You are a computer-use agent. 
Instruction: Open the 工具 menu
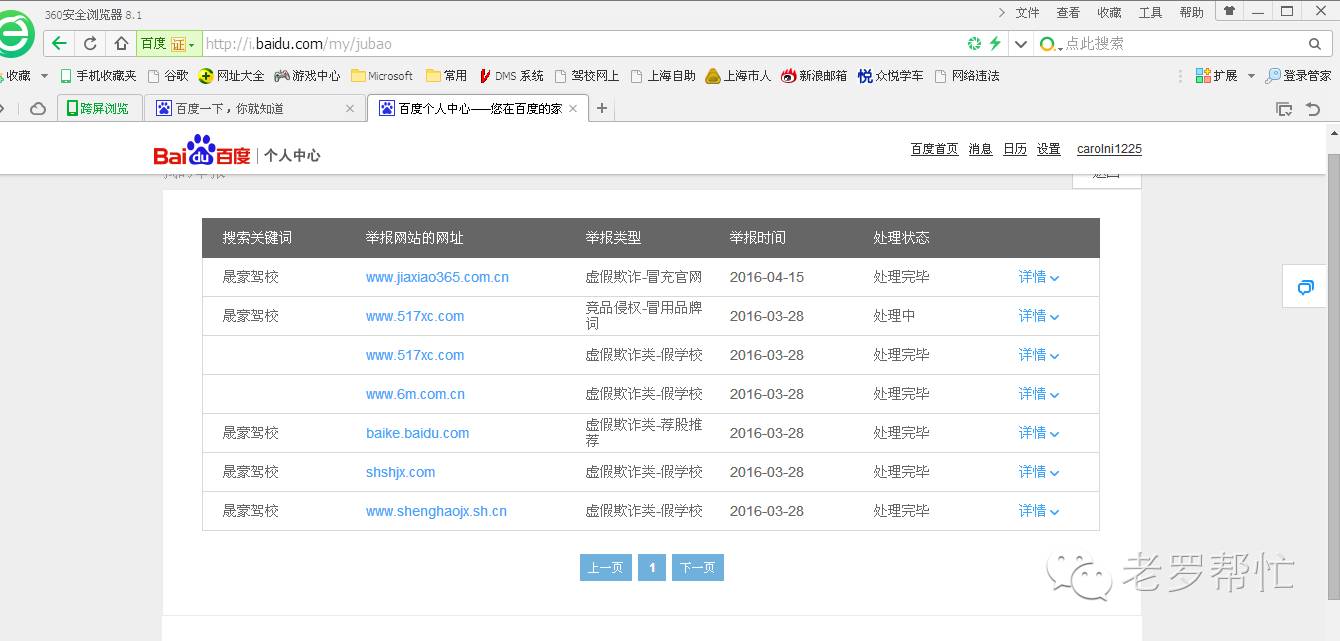(x=1150, y=12)
